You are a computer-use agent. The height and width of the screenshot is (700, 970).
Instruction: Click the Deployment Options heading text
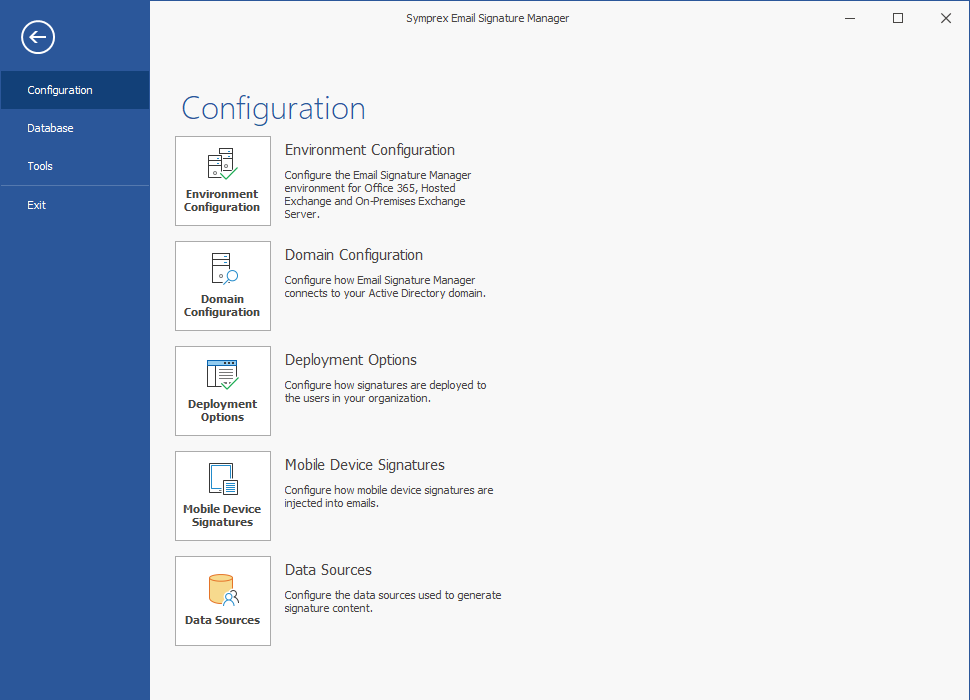pyautogui.click(x=350, y=361)
